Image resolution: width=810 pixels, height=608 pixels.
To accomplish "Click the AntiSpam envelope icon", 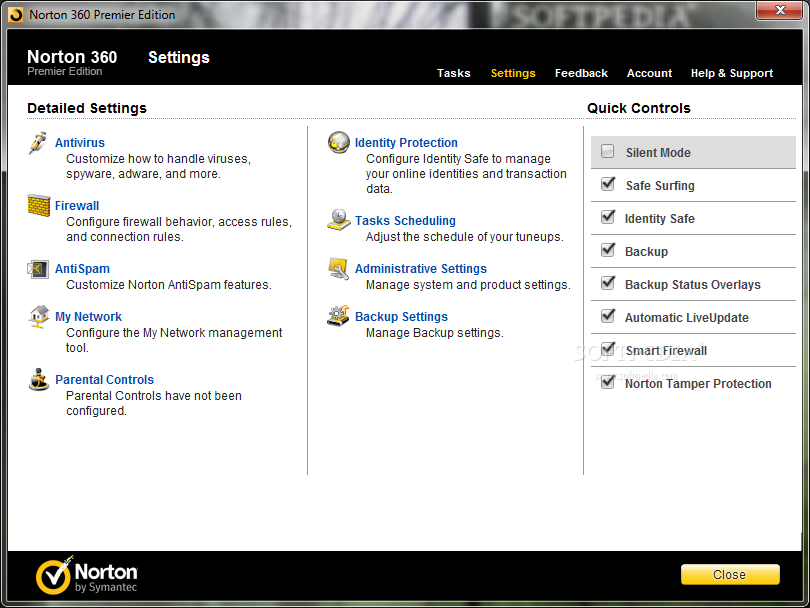I will coord(38,269).
